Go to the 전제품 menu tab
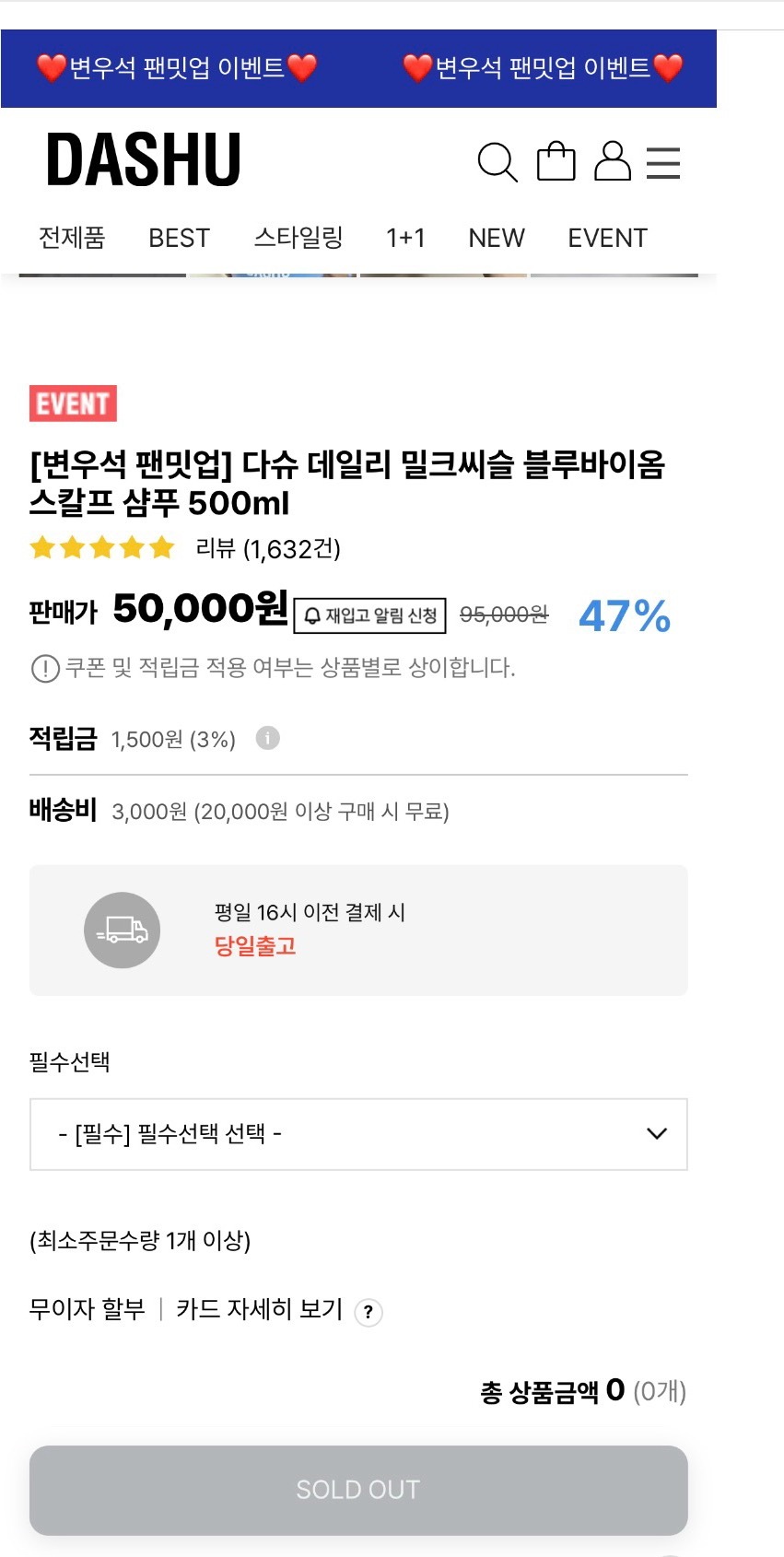 click(x=72, y=238)
